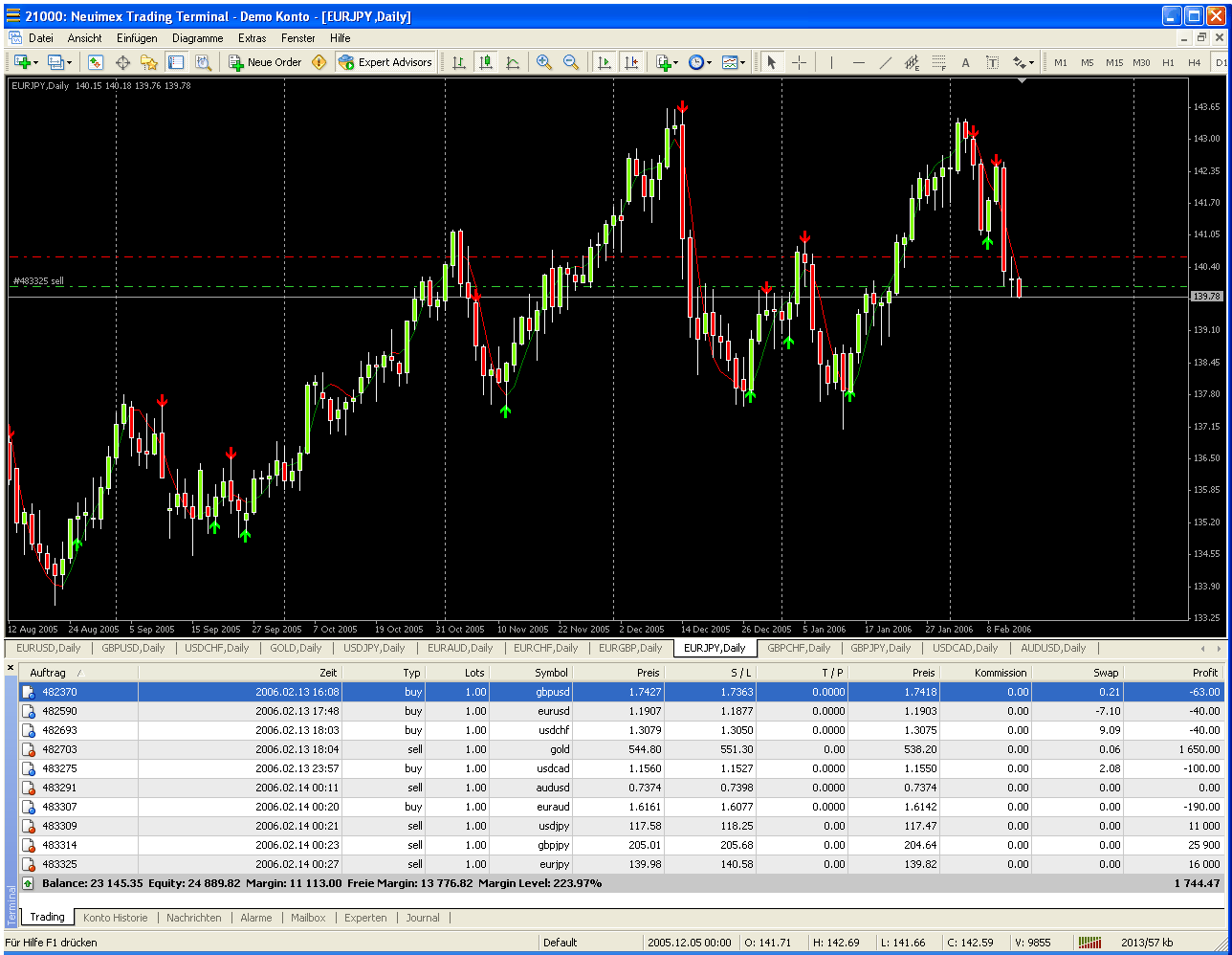Toggle the Terminal window icon
Screen dimensions: 1232x955
tap(176, 62)
